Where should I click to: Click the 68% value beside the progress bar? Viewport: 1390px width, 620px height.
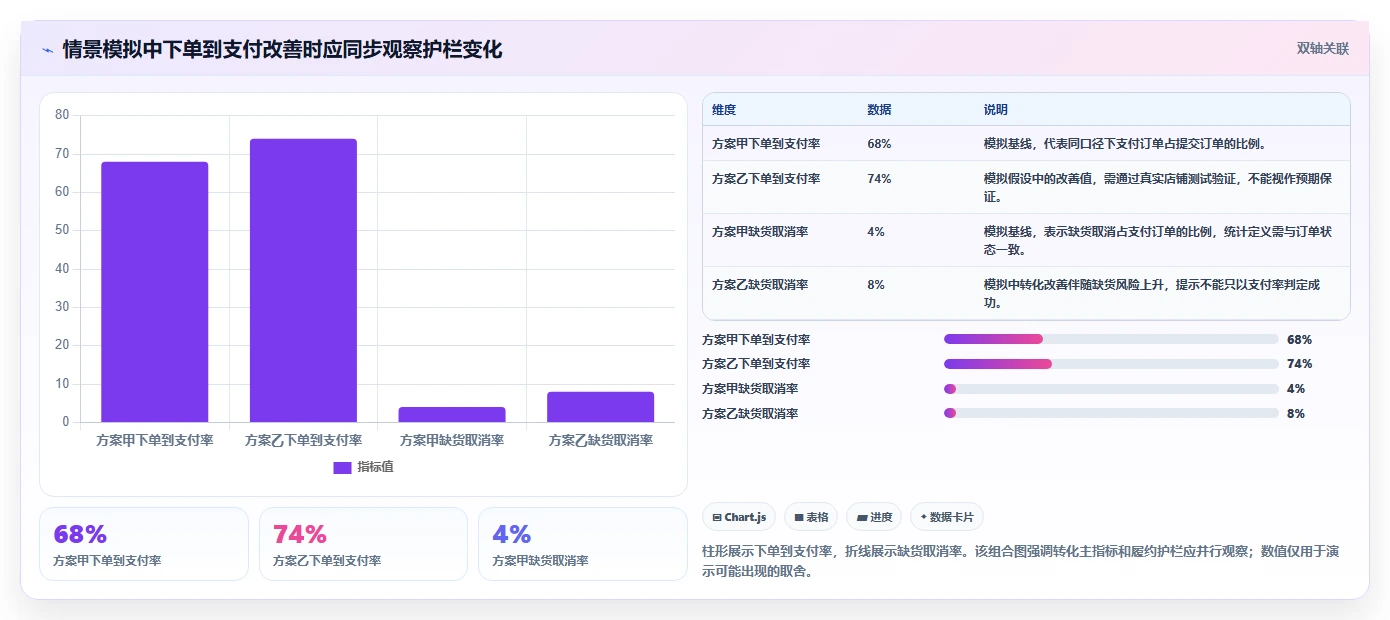pos(1299,340)
